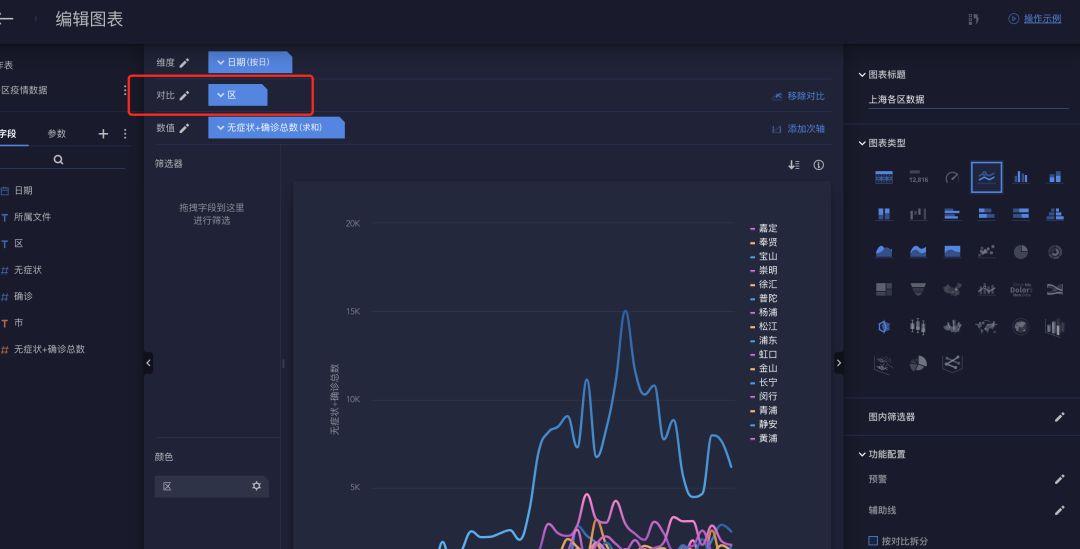Select the rose pie chart type
Image resolution: width=1080 pixels, height=549 pixels.
click(918, 363)
